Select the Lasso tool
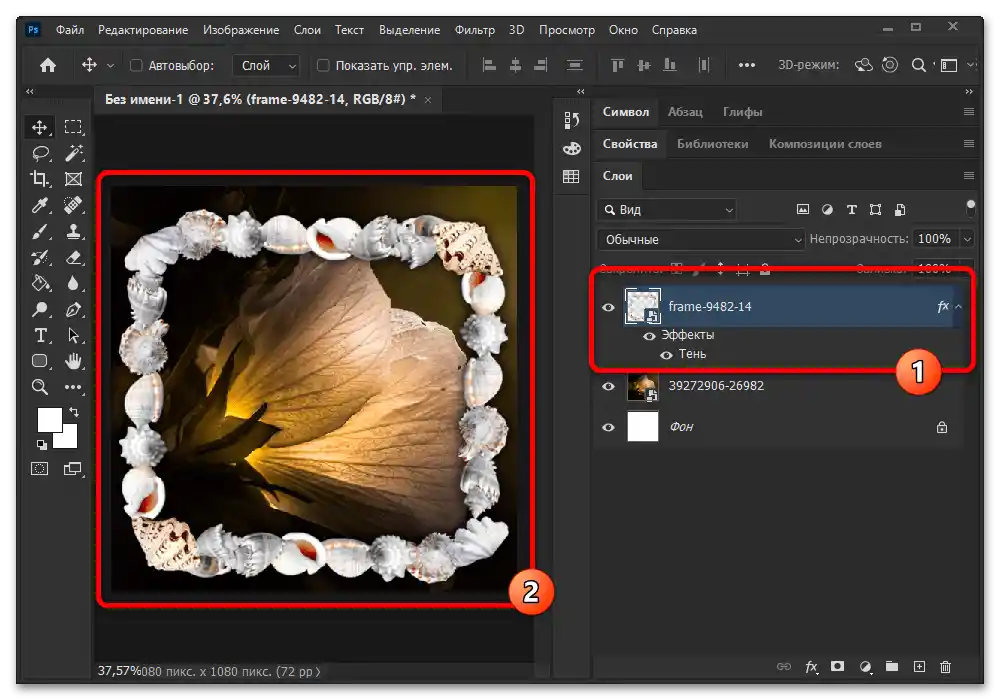 click(41, 153)
